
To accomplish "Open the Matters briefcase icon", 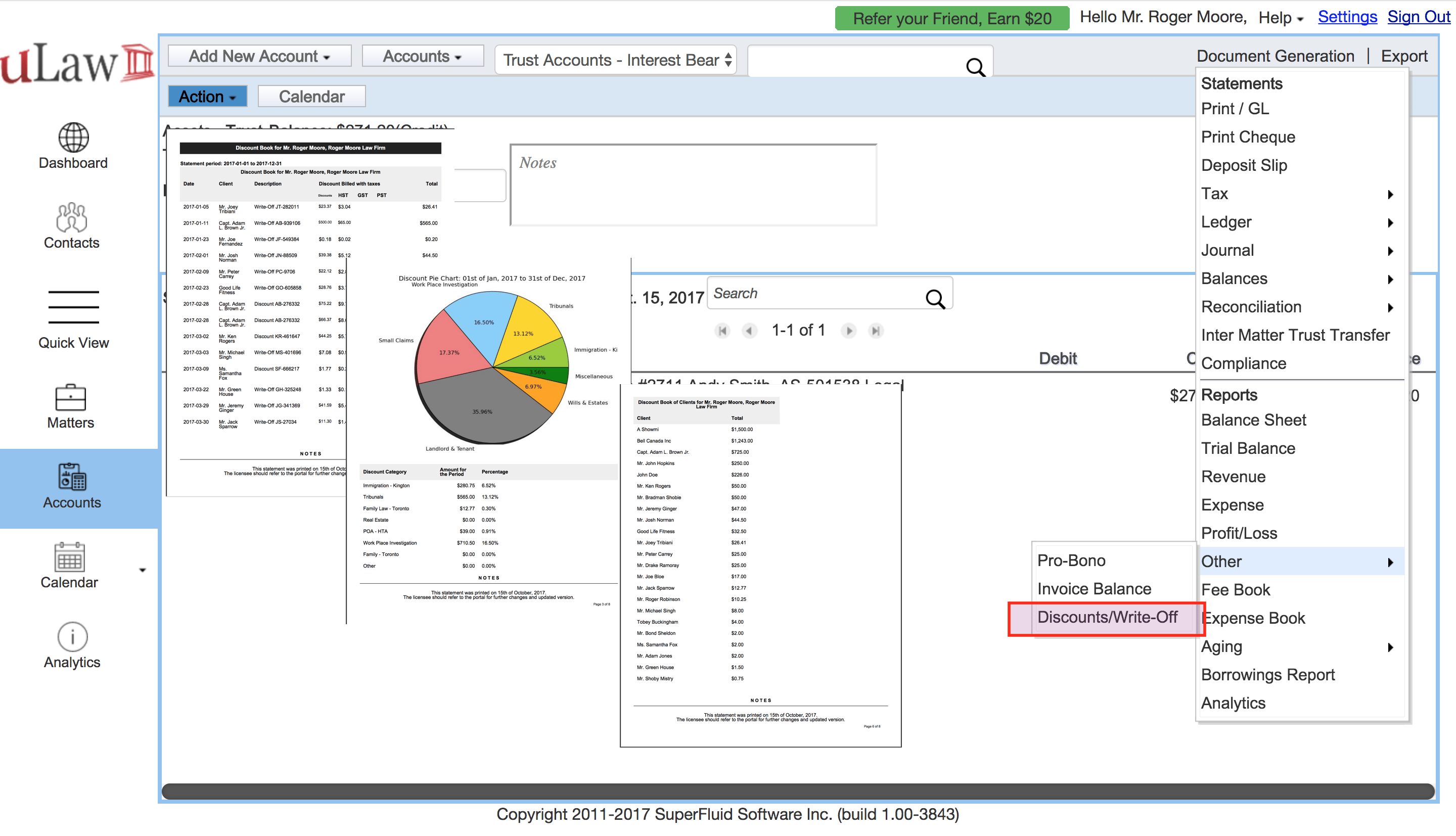I will coord(71,397).
